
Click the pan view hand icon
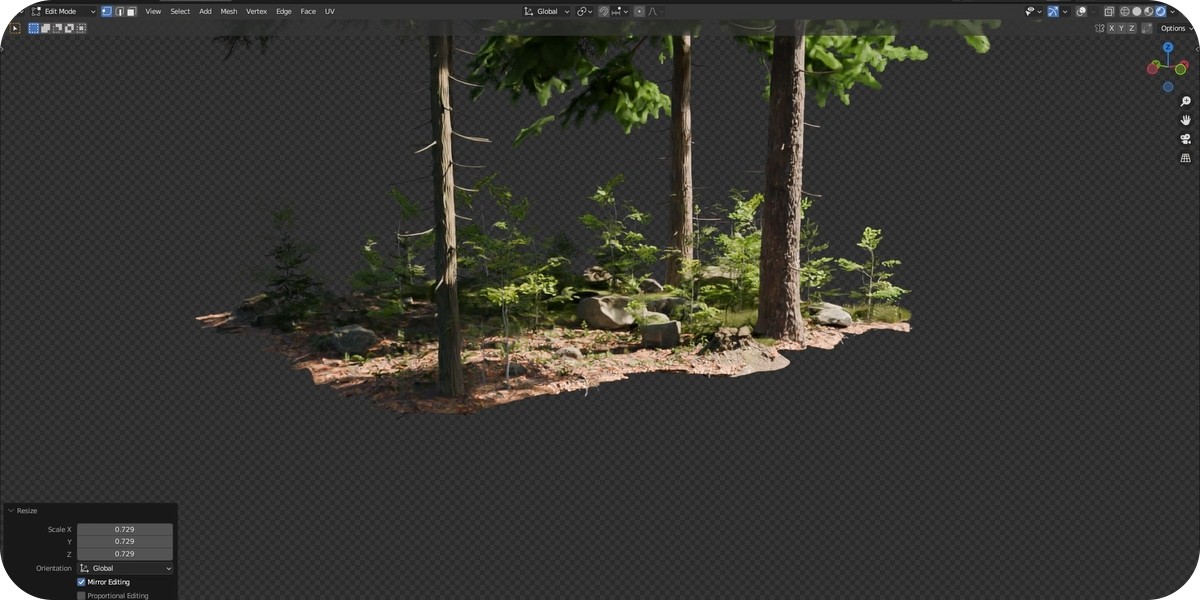(1186, 120)
